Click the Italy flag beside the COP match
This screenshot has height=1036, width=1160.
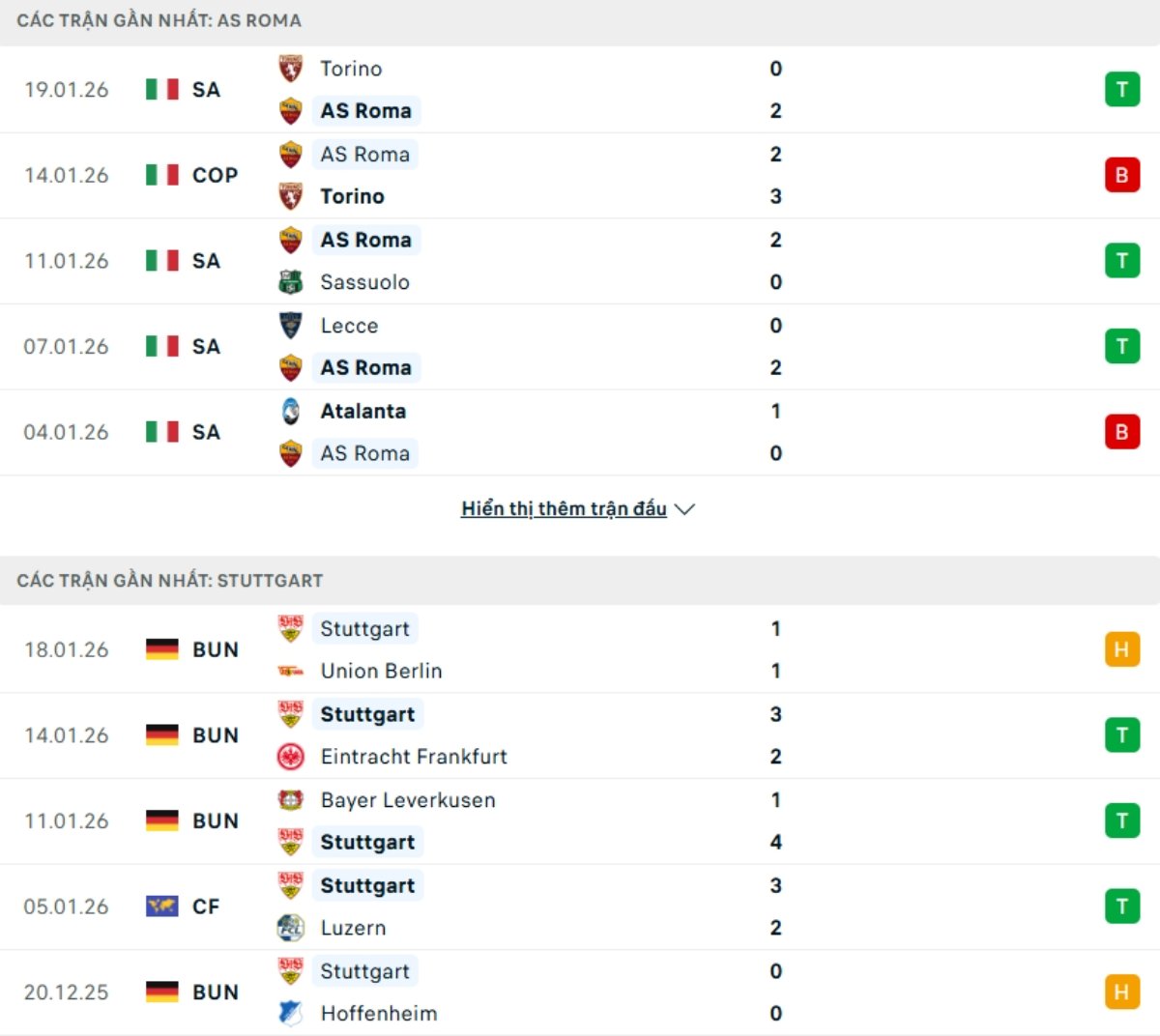tap(160, 175)
